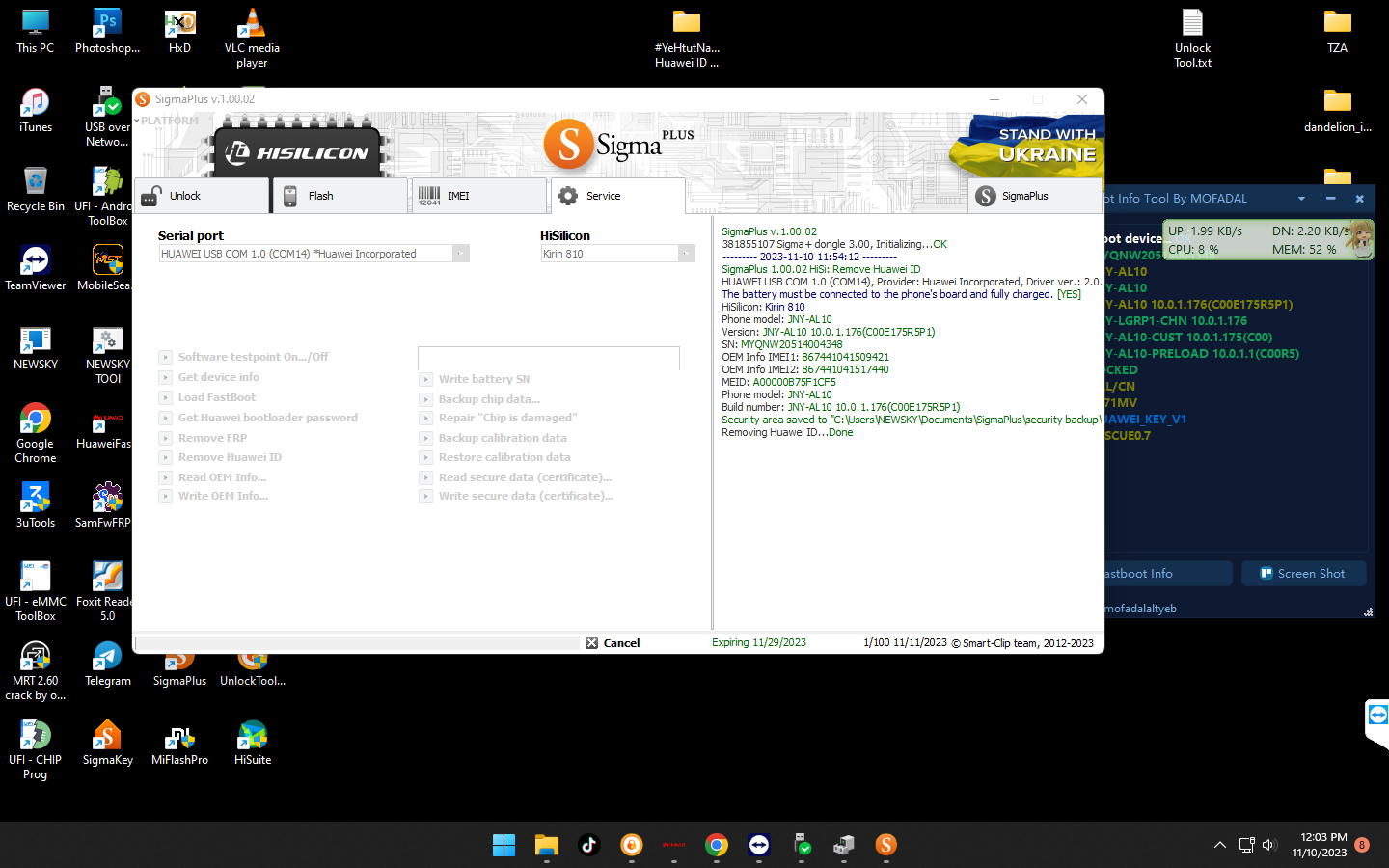Click the Stand With Ukraine banner
This screenshot has height=868, width=1389.
[x=1027, y=146]
